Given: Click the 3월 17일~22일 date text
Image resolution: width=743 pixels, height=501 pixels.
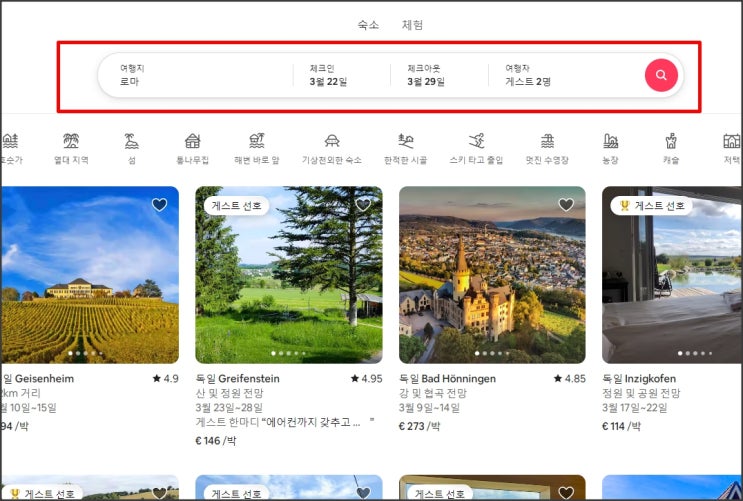Looking at the screenshot, I should pyautogui.click(x=634, y=408).
